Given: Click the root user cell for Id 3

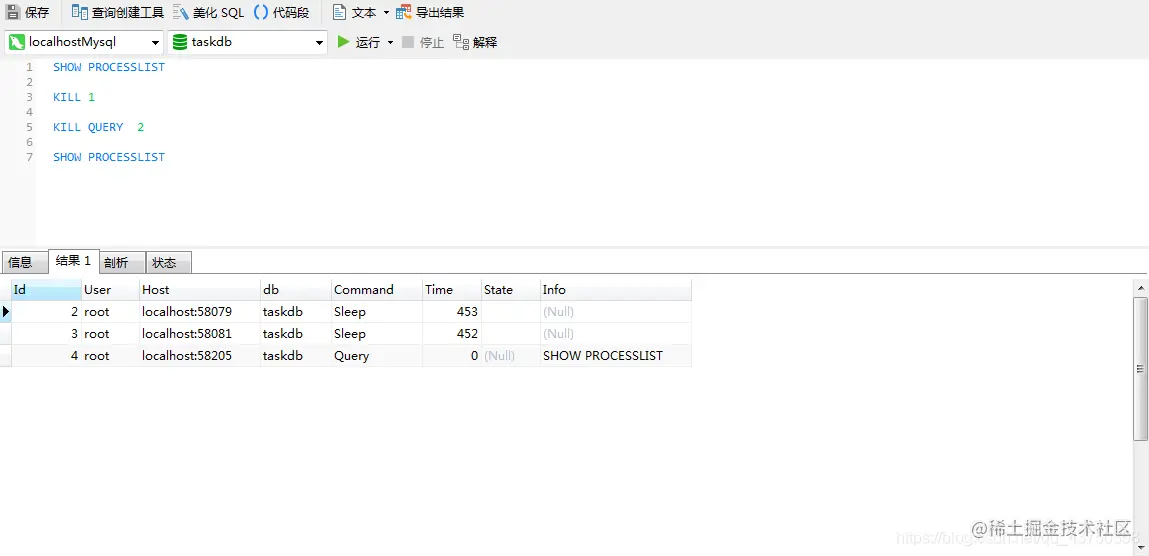Looking at the screenshot, I should [111, 333].
